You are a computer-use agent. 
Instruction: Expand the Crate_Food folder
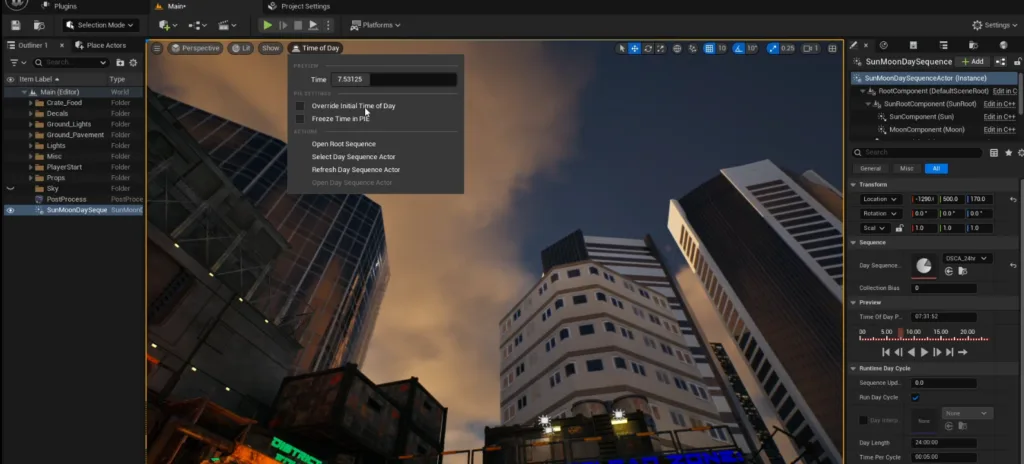coord(31,103)
